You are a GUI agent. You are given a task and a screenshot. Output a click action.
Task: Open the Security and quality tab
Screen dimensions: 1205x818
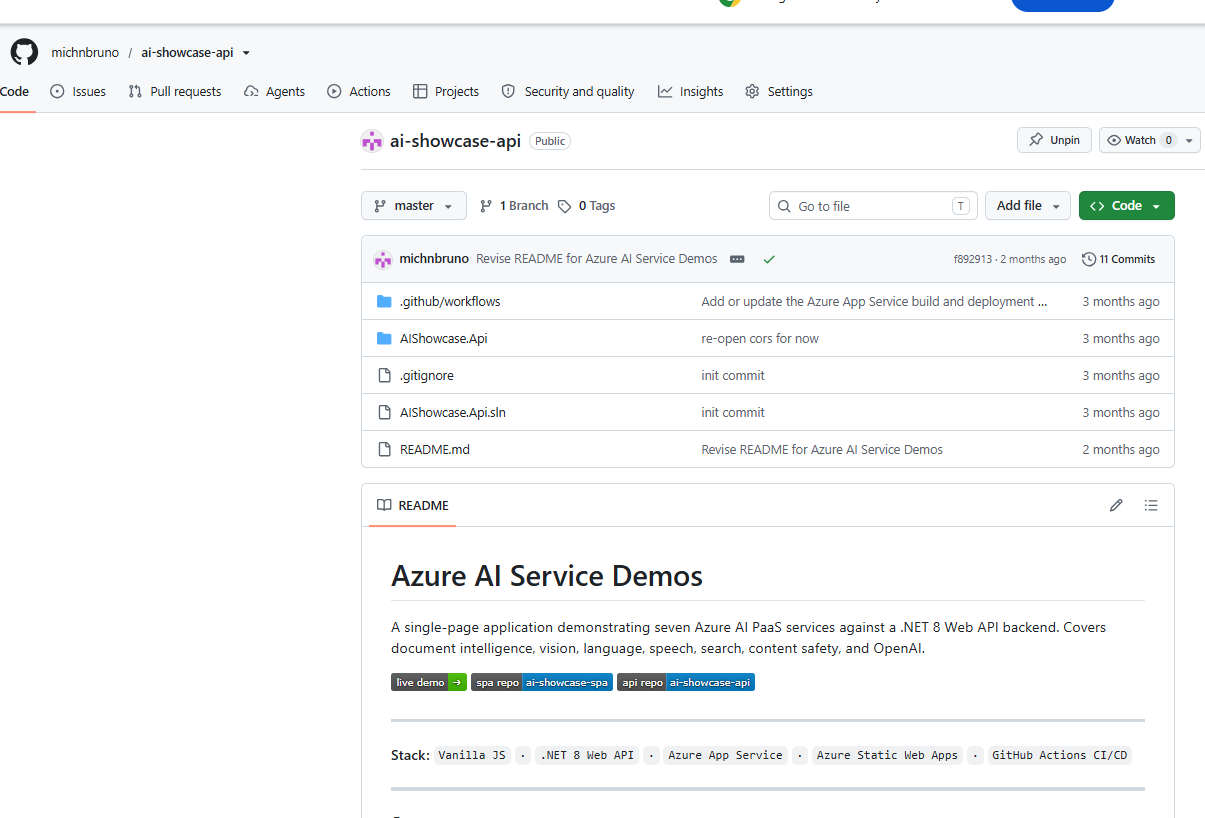tap(568, 91)
